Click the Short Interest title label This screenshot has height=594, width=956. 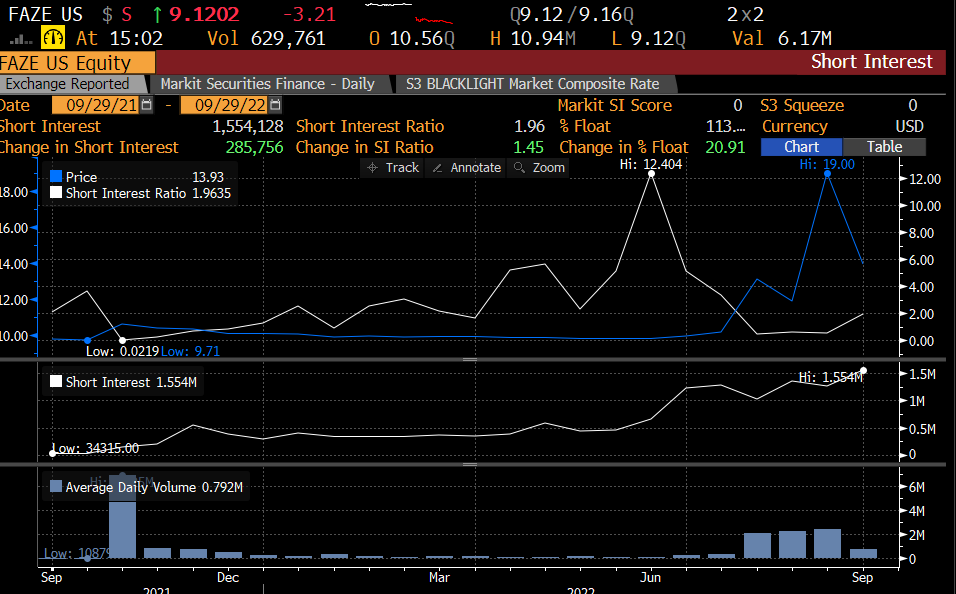click(x=871, y=62)
